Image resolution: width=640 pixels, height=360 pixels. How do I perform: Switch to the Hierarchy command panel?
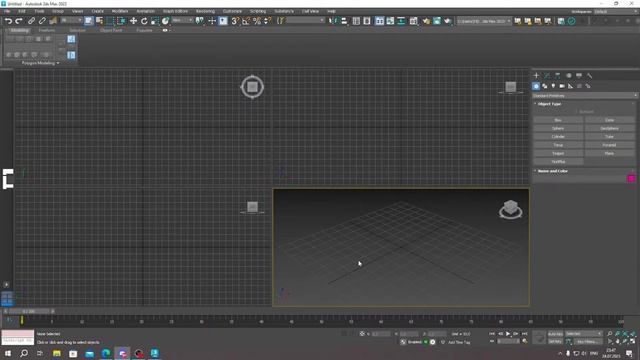(558, 76)
